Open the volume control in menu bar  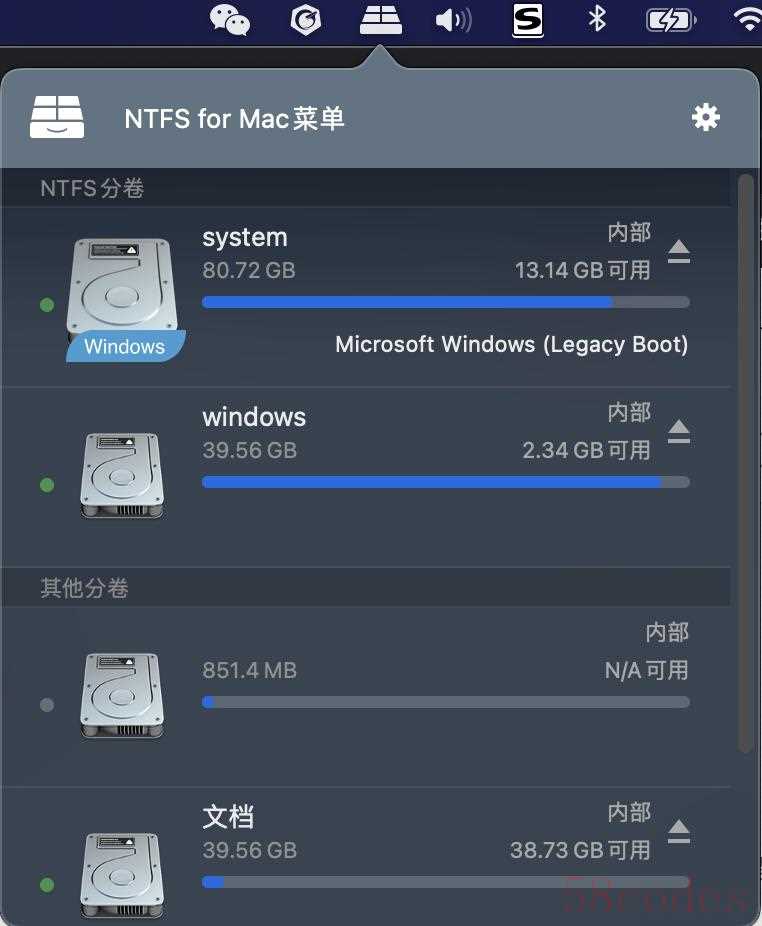453,20
